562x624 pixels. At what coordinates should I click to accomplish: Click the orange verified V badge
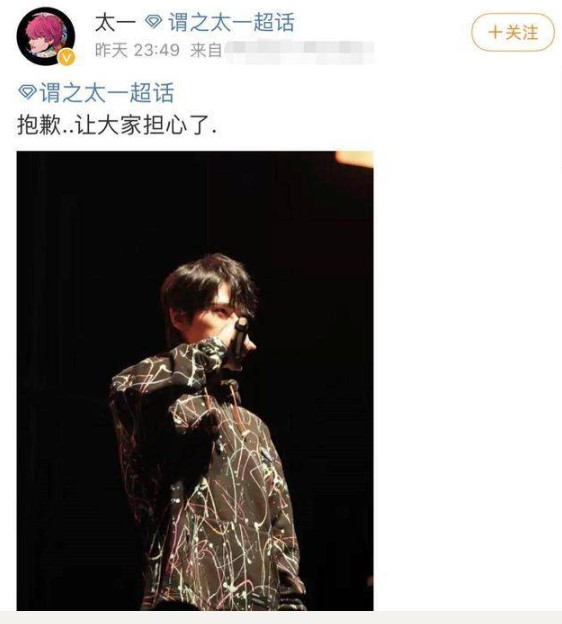coord(66,58)
